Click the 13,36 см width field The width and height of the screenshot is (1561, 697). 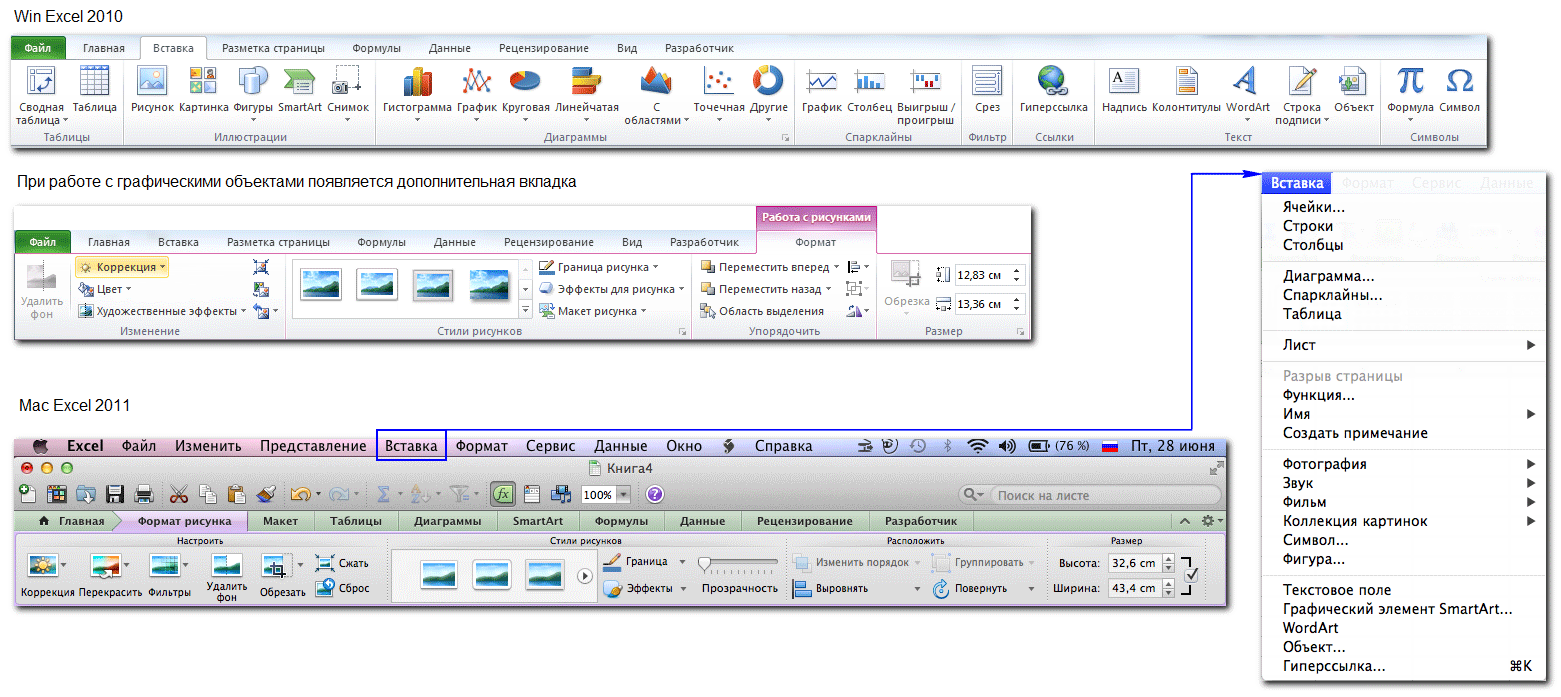click(983, 304)
